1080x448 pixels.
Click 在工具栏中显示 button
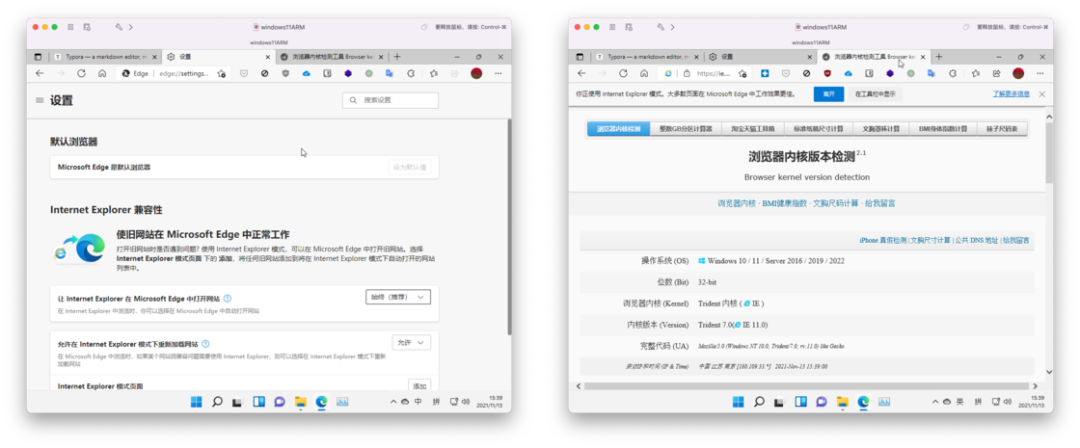(x=875, y=94)
